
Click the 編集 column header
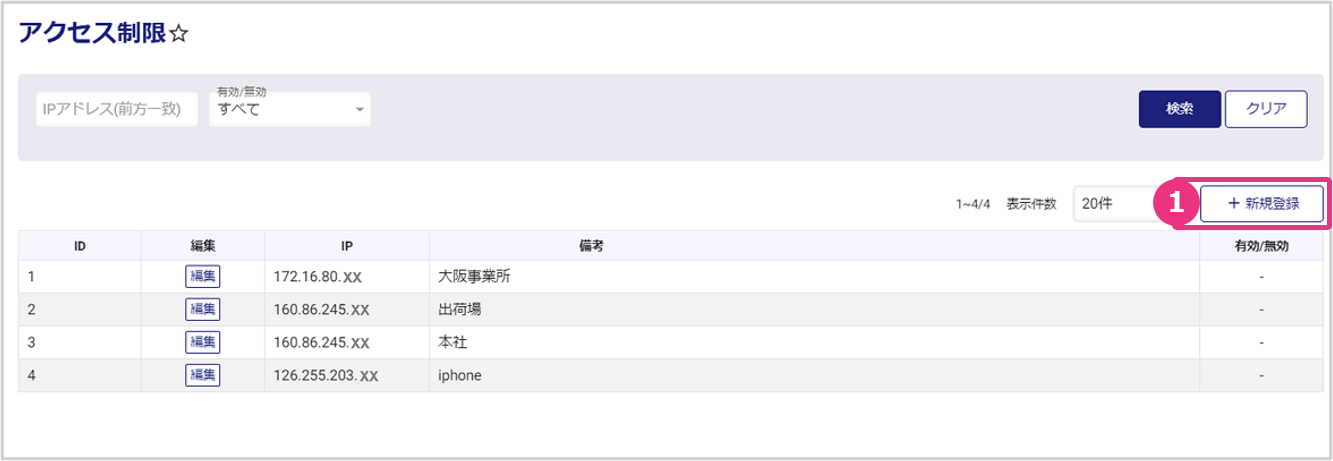(x=203, y=246)
